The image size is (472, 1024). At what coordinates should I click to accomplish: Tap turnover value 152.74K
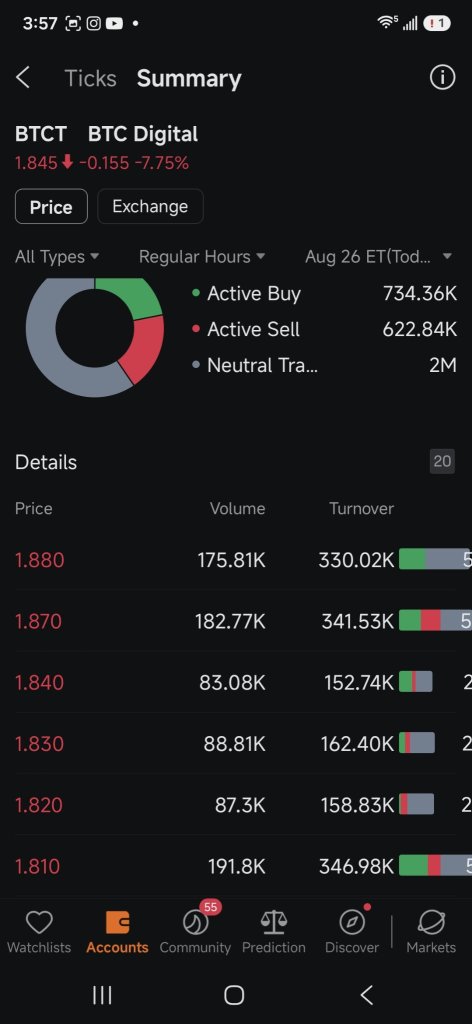pyautogui.click(x=359, y=682)
